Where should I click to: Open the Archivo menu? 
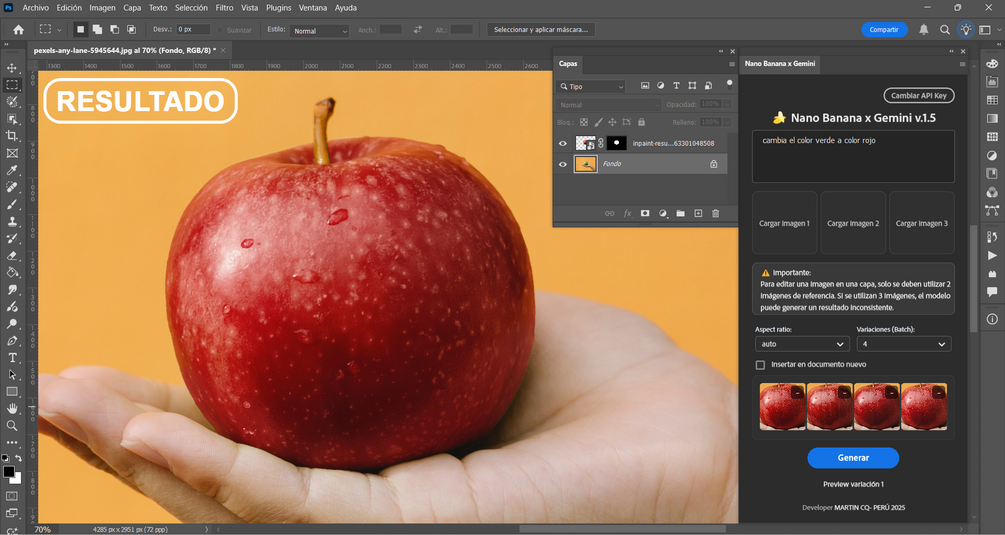pyautogui.click(x=36, y=8)
